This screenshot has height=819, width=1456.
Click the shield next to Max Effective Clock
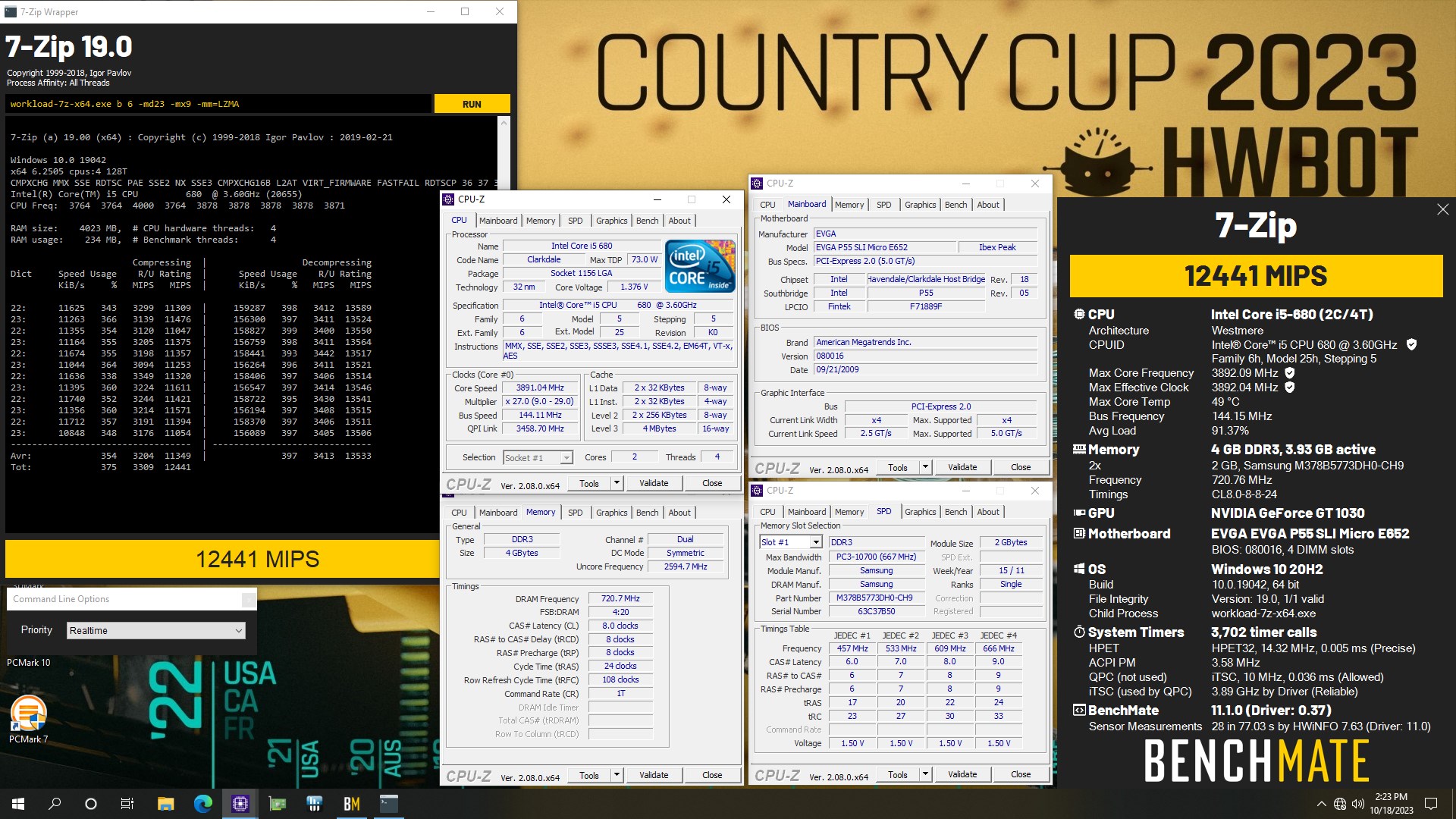[x=1289, y=387]
